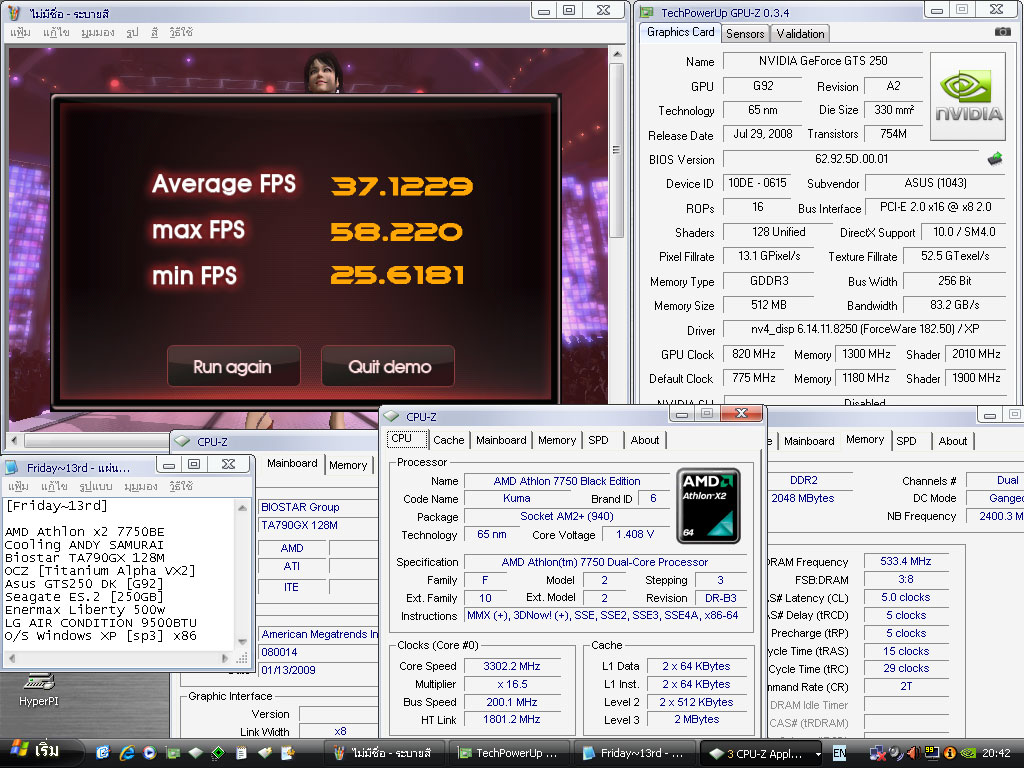The width and height of the screenshot is (1024, 768).
Task: Open the TechPowerUp taskbar button
Action: coord(509,753)
